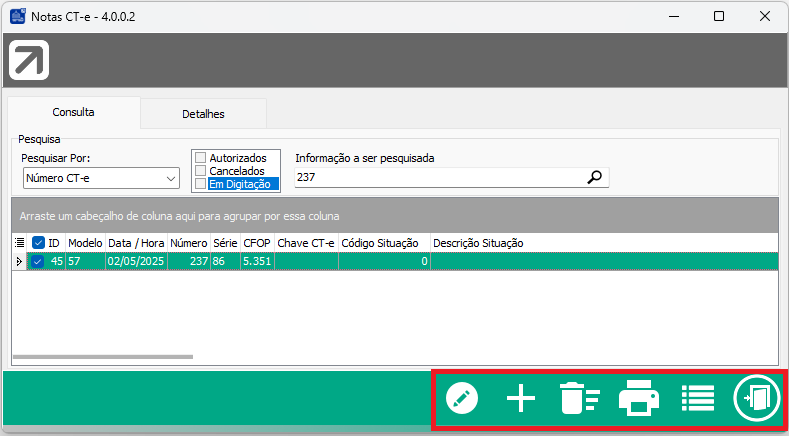Enable the Autorizados checkbox

click(x=201, y=158)
